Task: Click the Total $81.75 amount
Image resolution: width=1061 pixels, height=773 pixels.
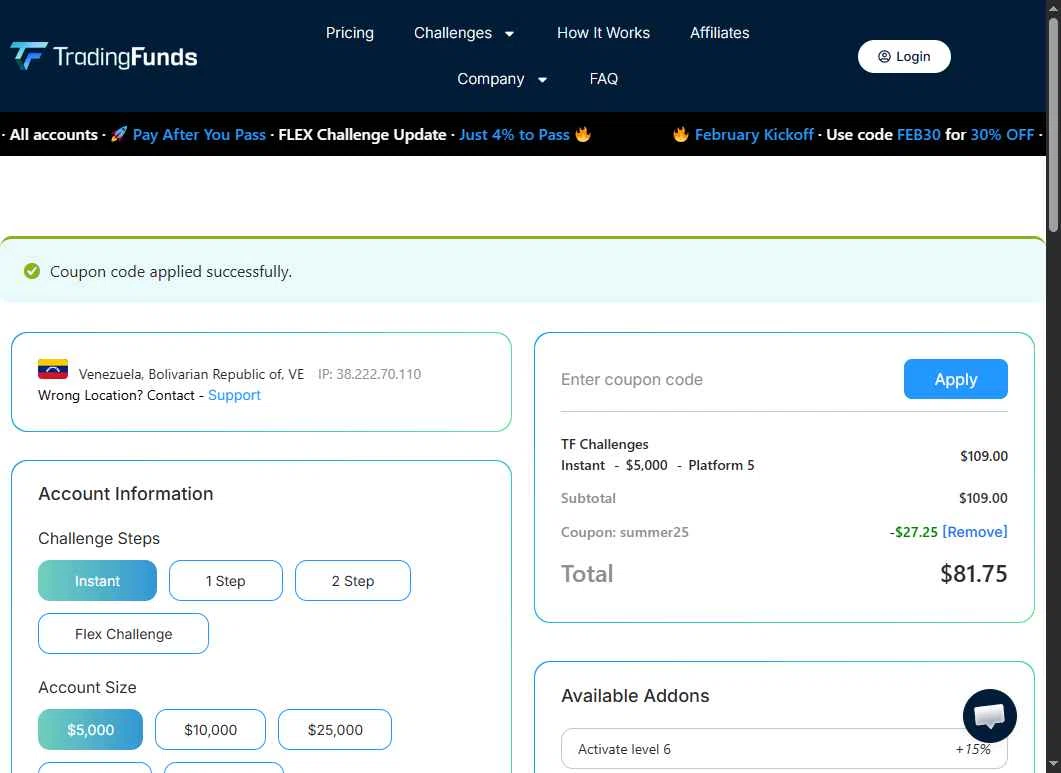Action: pyautogui.click(x=974, y=573)
